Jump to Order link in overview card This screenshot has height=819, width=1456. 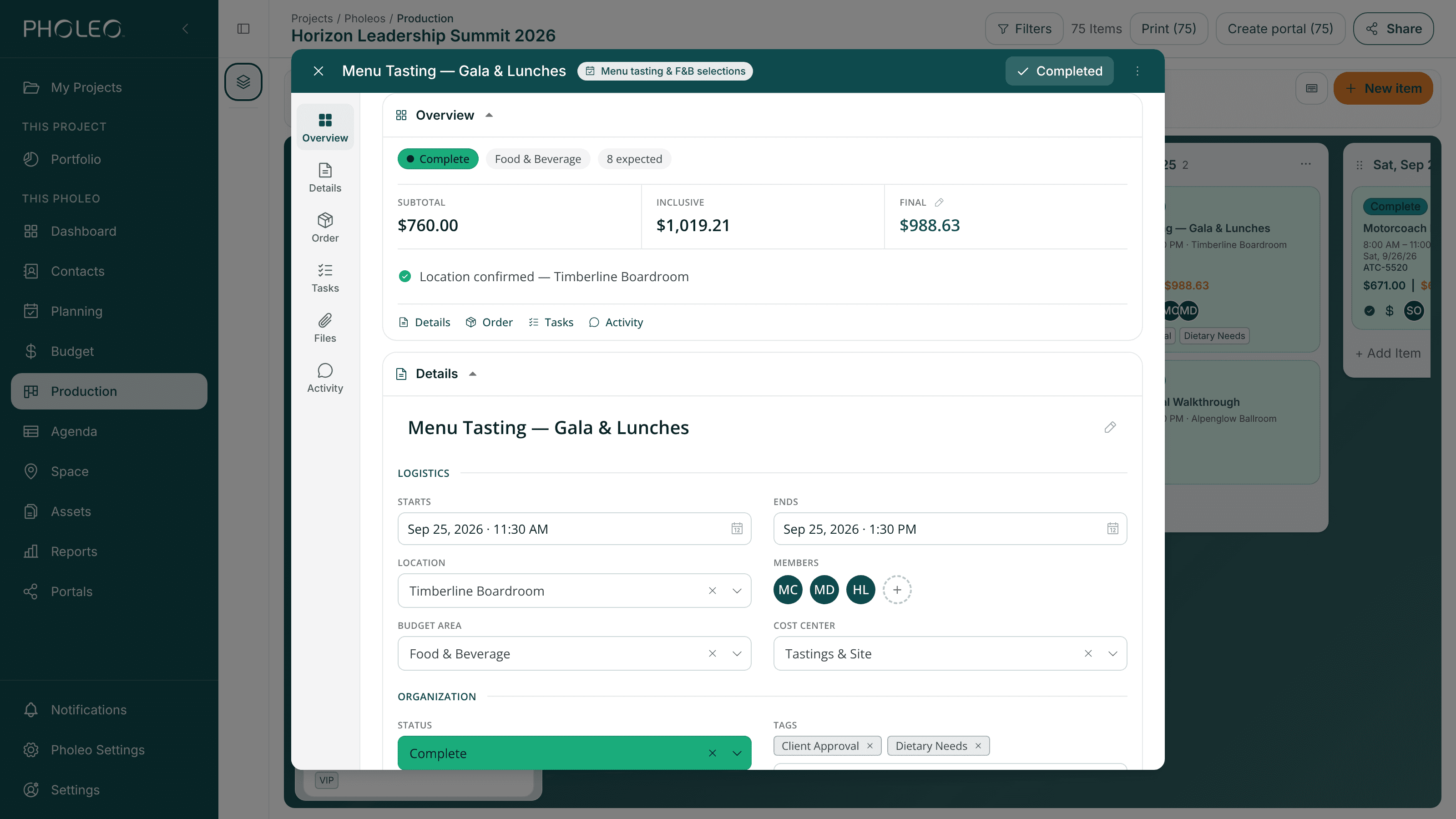pyautogui.click(x=489, y=322)
